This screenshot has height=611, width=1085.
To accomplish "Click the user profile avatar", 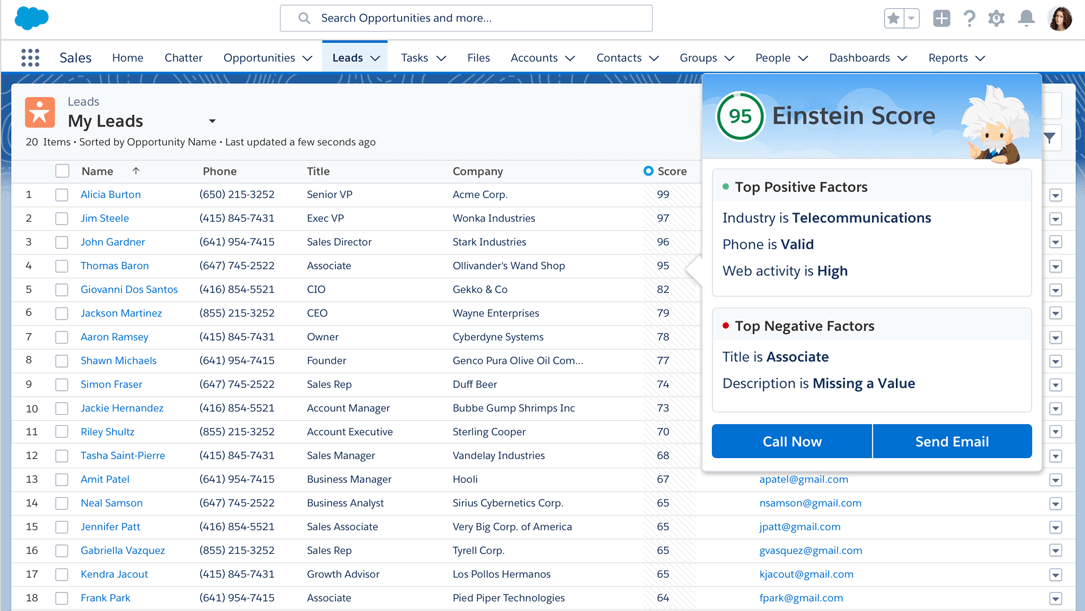I will click(x=1059, y=18).
